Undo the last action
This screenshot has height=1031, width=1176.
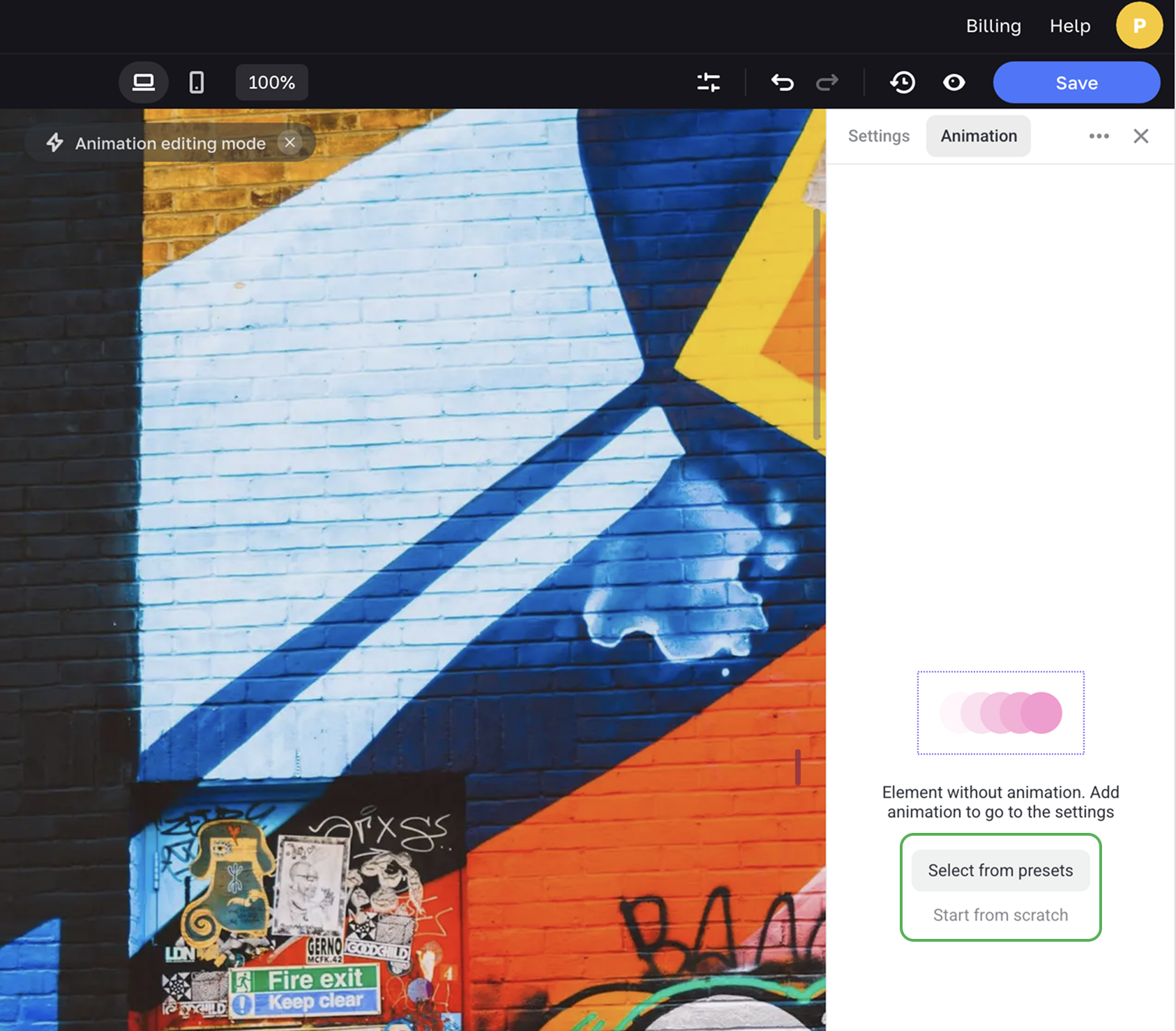pyautogui.click(x=782, y=82)
